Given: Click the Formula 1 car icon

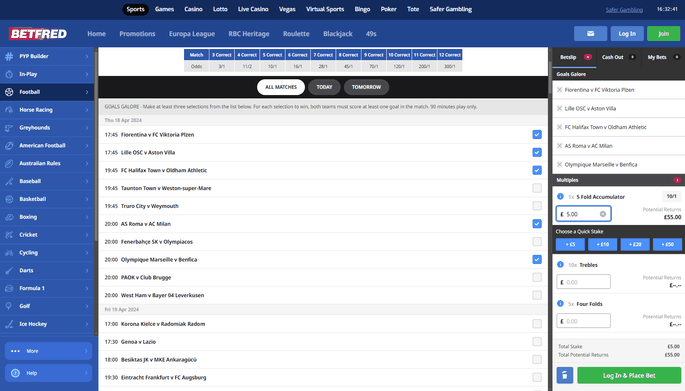Looking at the screenshot, I should (x=9, y=288).
